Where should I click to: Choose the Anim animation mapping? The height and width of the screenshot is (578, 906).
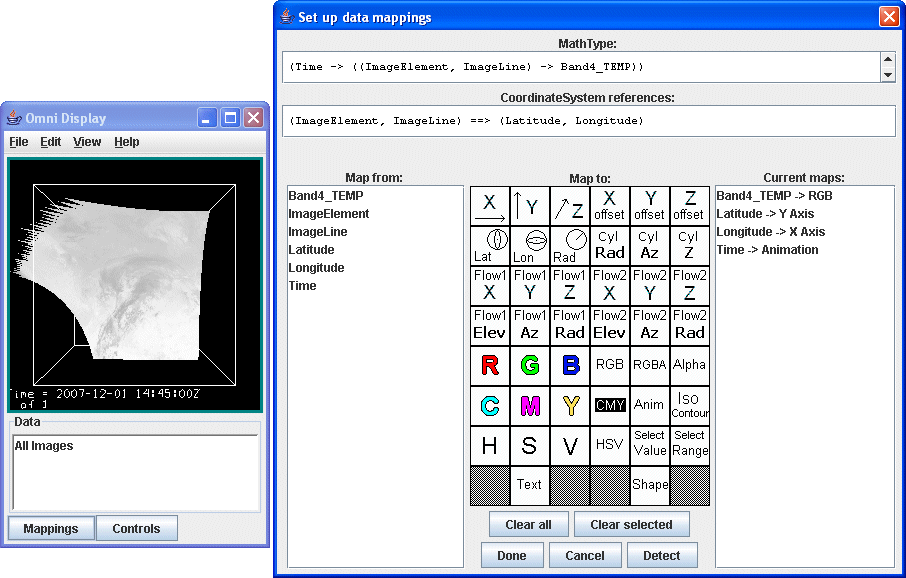[649, 405]
